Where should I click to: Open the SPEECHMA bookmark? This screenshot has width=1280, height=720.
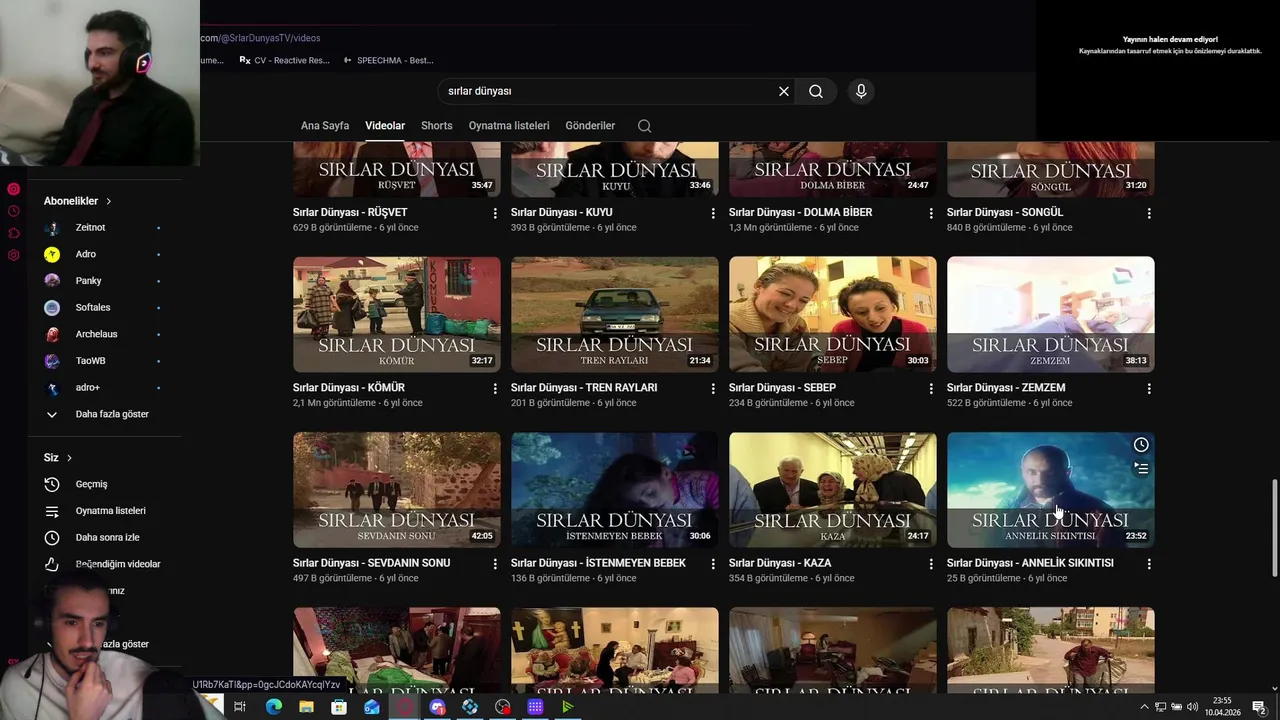click(x=388, y=60)
